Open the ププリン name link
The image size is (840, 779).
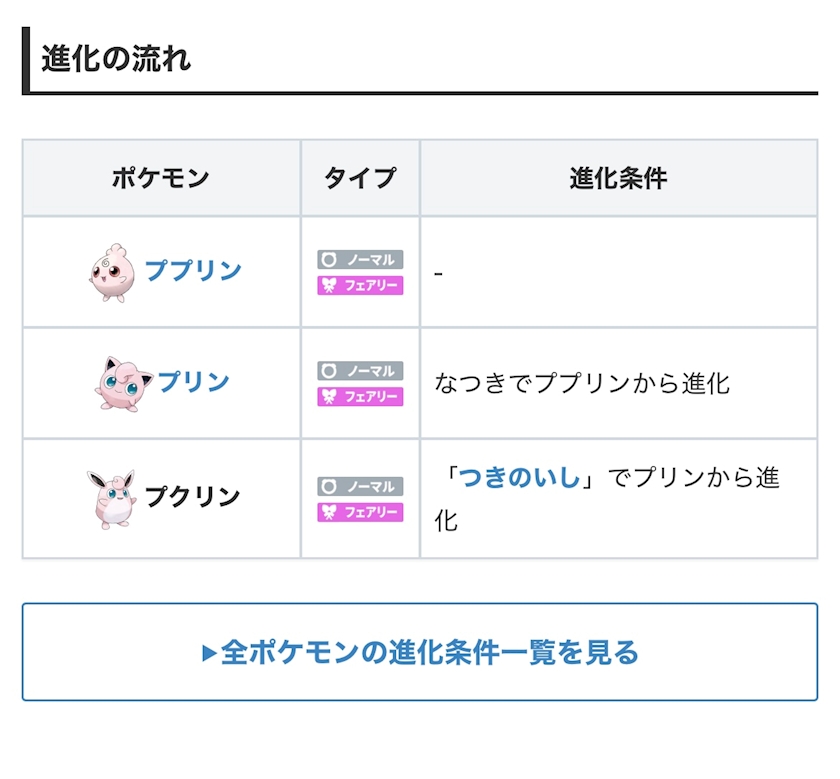coord(193,271)
